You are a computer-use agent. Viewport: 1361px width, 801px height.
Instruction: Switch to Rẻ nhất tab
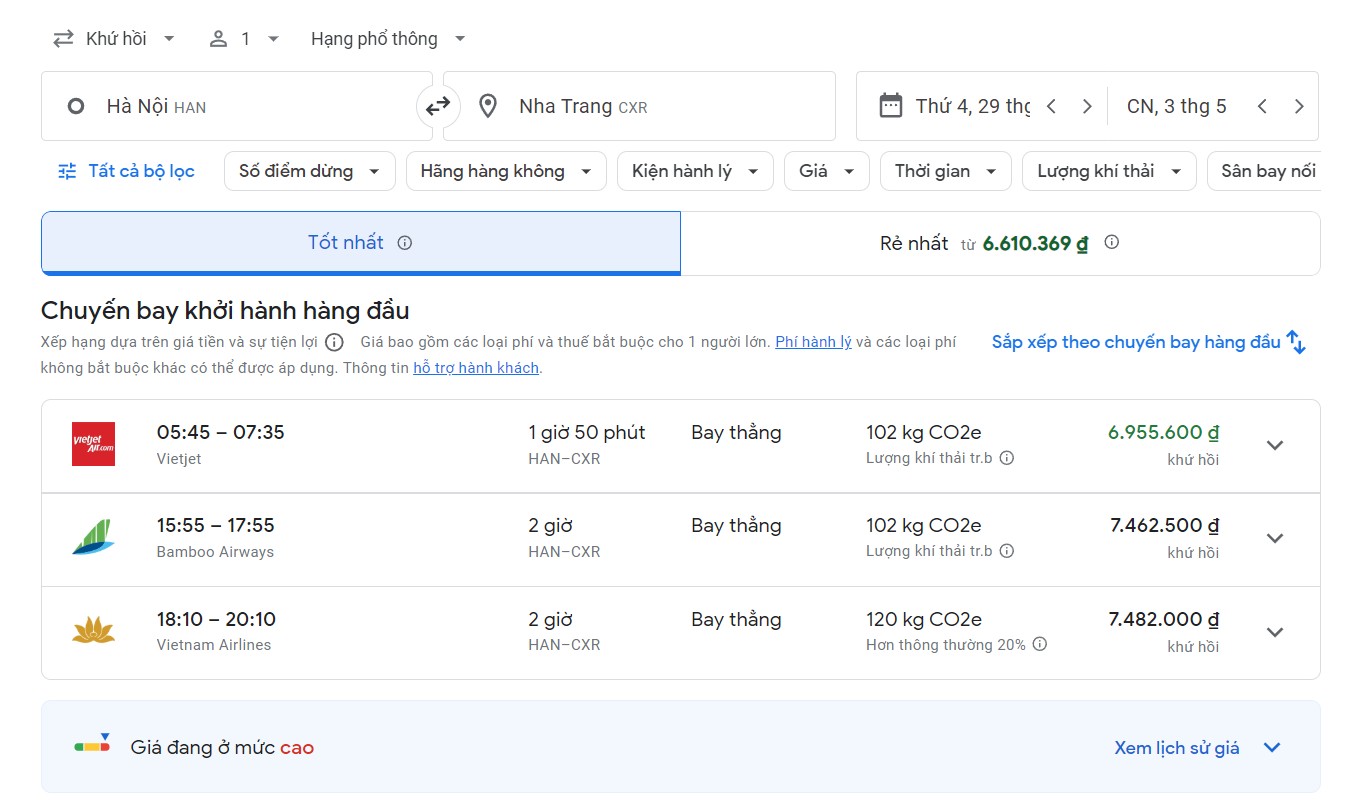pyautogui.click(x=999, y=243)
